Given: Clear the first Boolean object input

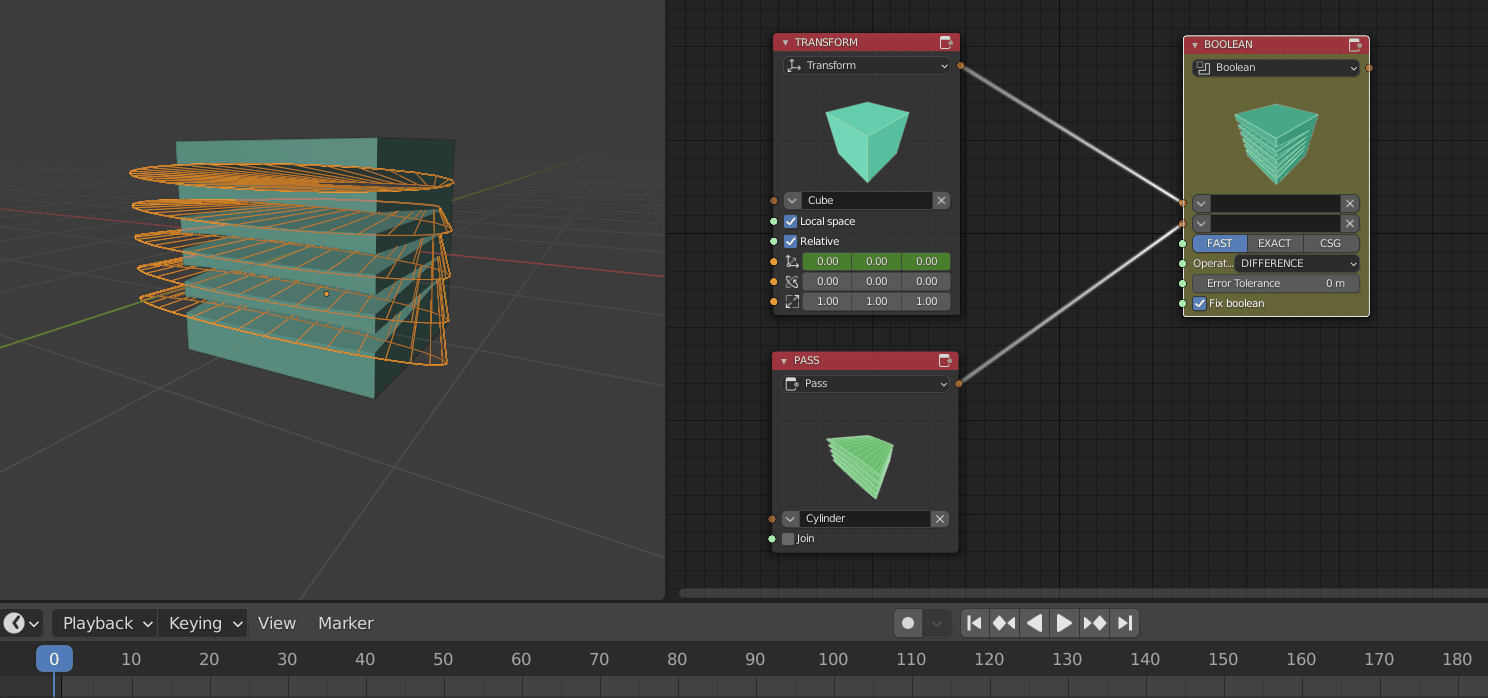Looking at the screenshot, I should [1349, 203].
